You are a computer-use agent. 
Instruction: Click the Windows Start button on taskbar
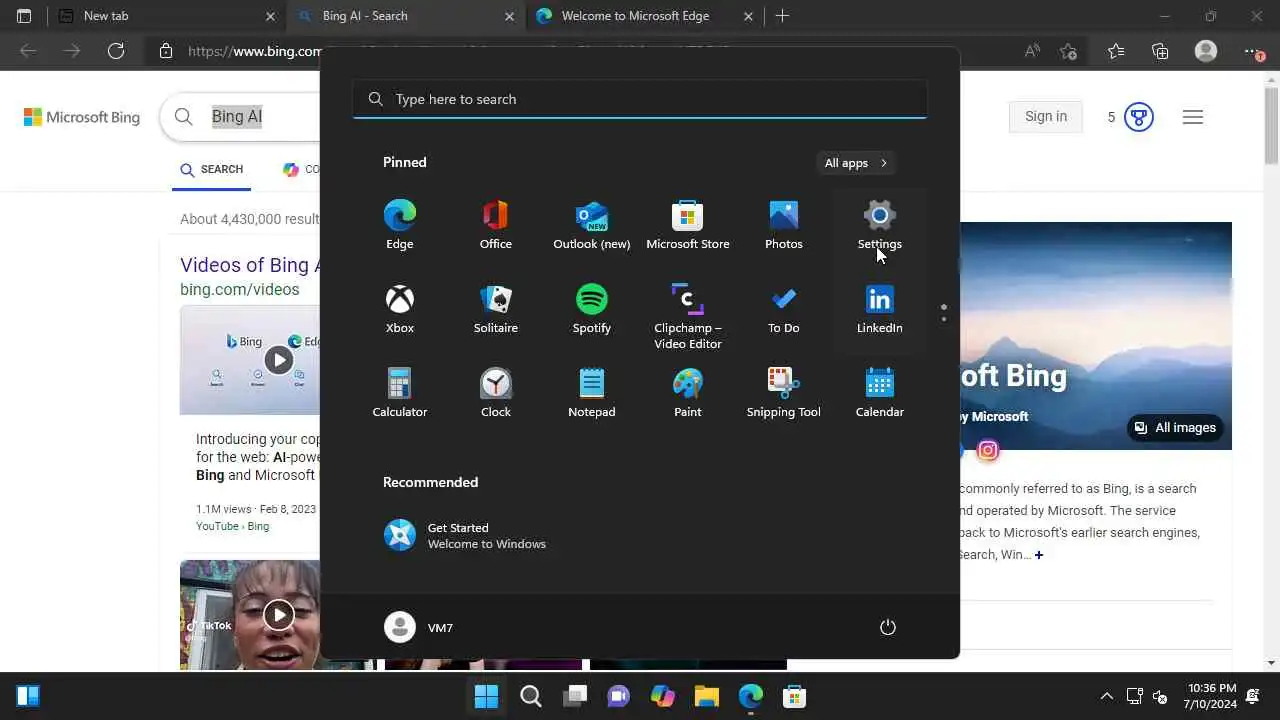click(x=486, y=696)
